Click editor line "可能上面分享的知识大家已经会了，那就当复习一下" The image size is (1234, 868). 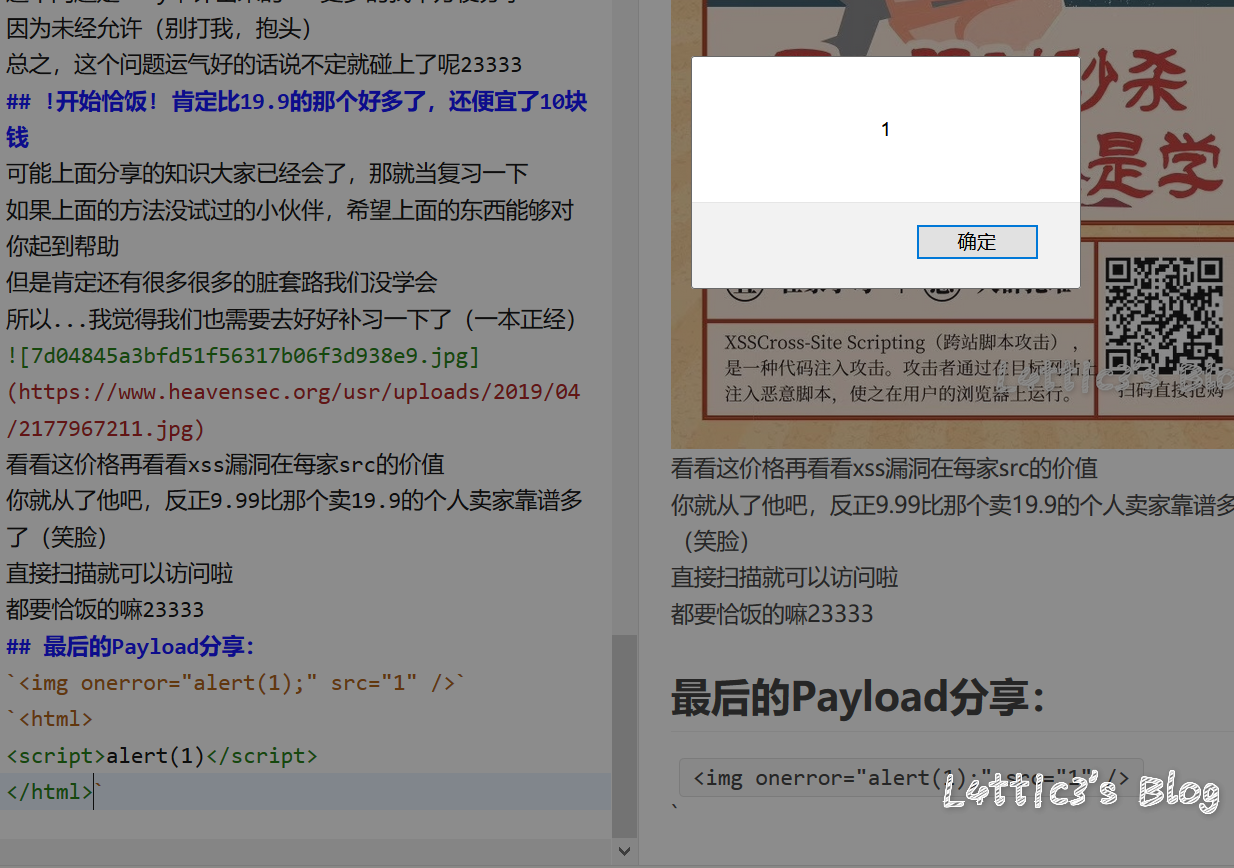pos(267,173)
